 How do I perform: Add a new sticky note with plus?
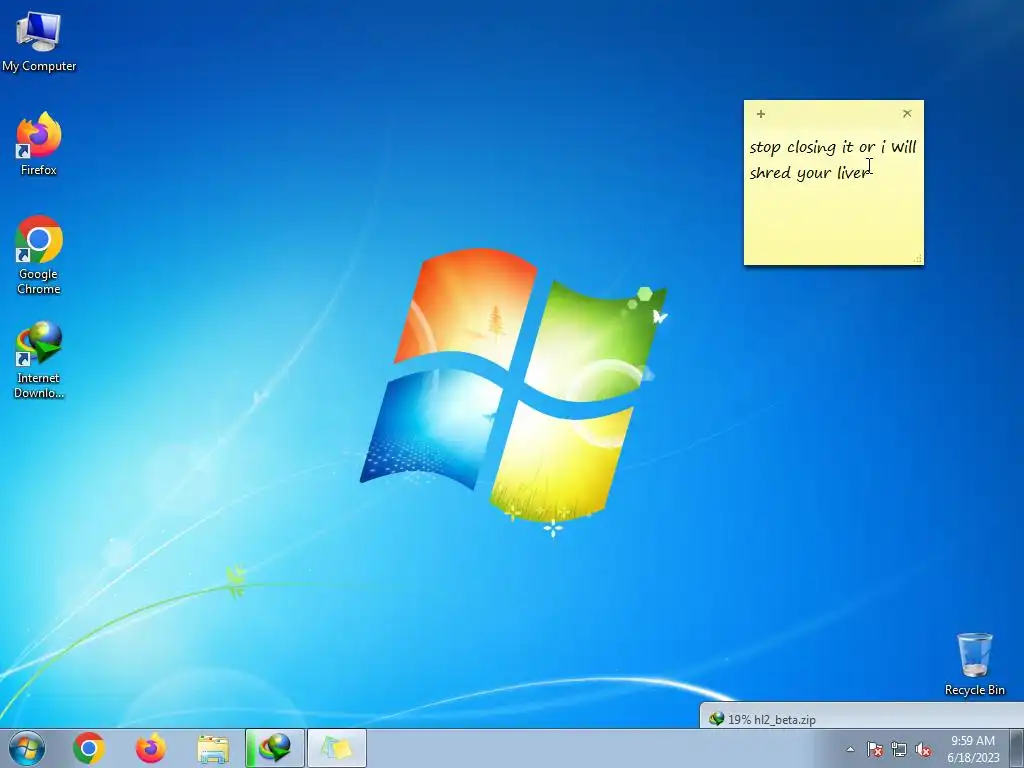[761, 114]
